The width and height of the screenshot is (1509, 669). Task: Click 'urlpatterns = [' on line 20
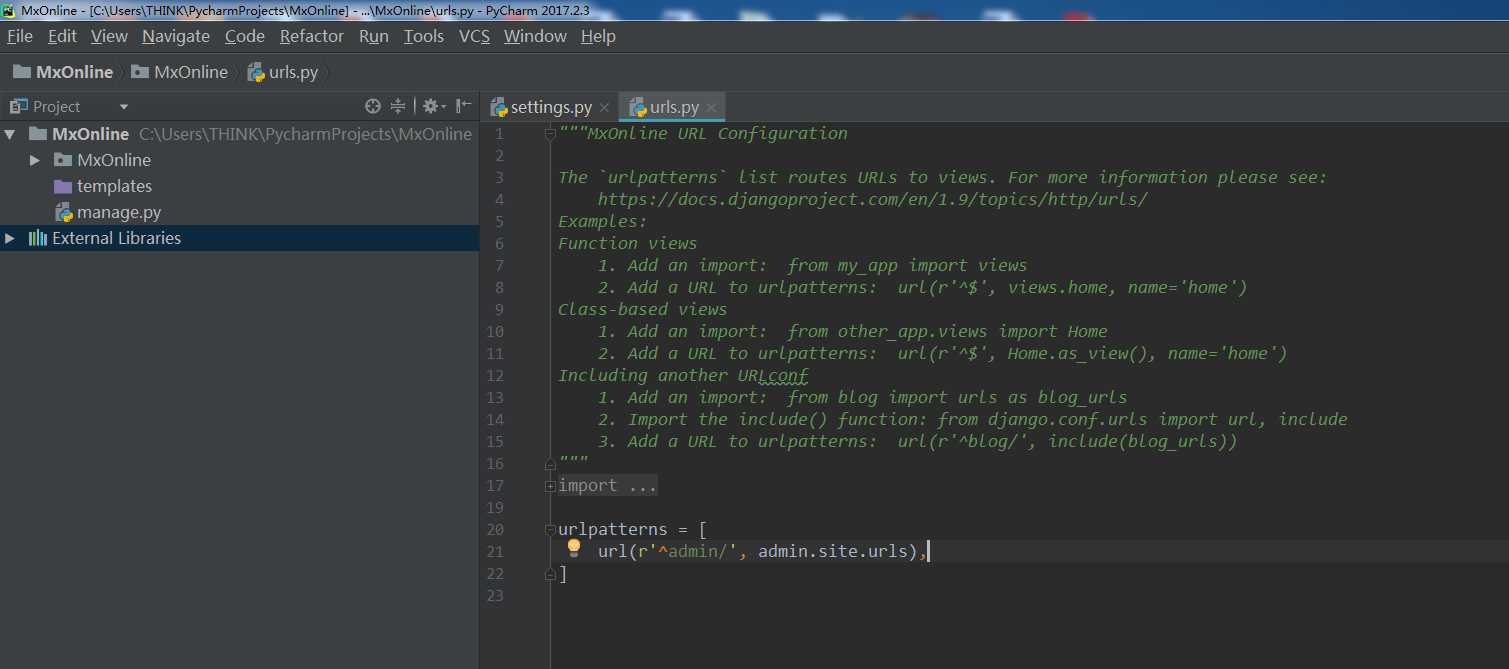633,530
